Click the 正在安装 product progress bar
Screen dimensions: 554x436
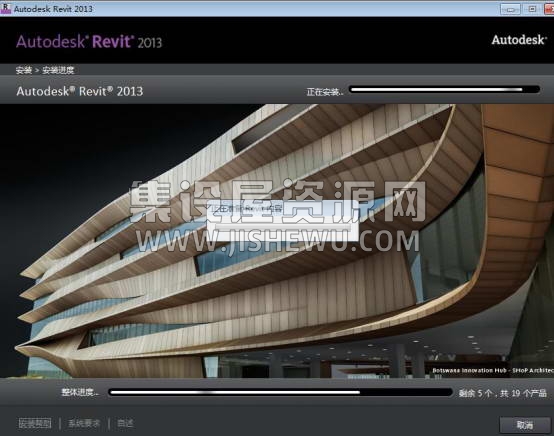pos(444,89)
